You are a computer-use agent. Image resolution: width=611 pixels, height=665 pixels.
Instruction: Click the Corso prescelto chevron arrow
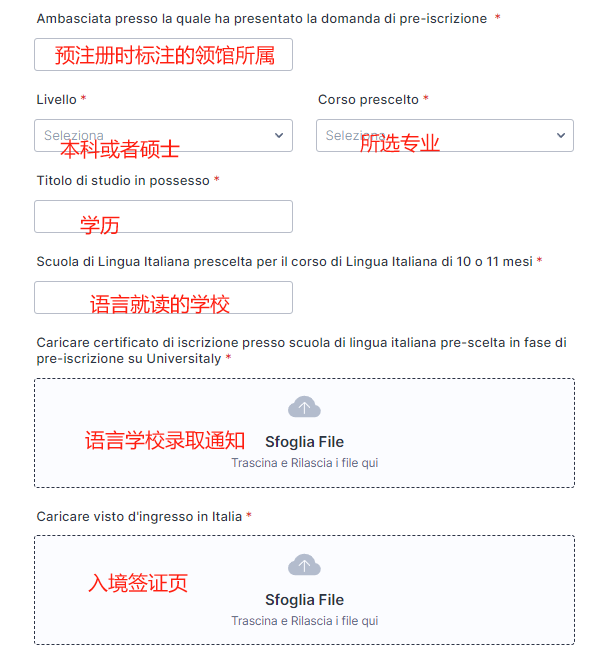click(x=561, y=136)
